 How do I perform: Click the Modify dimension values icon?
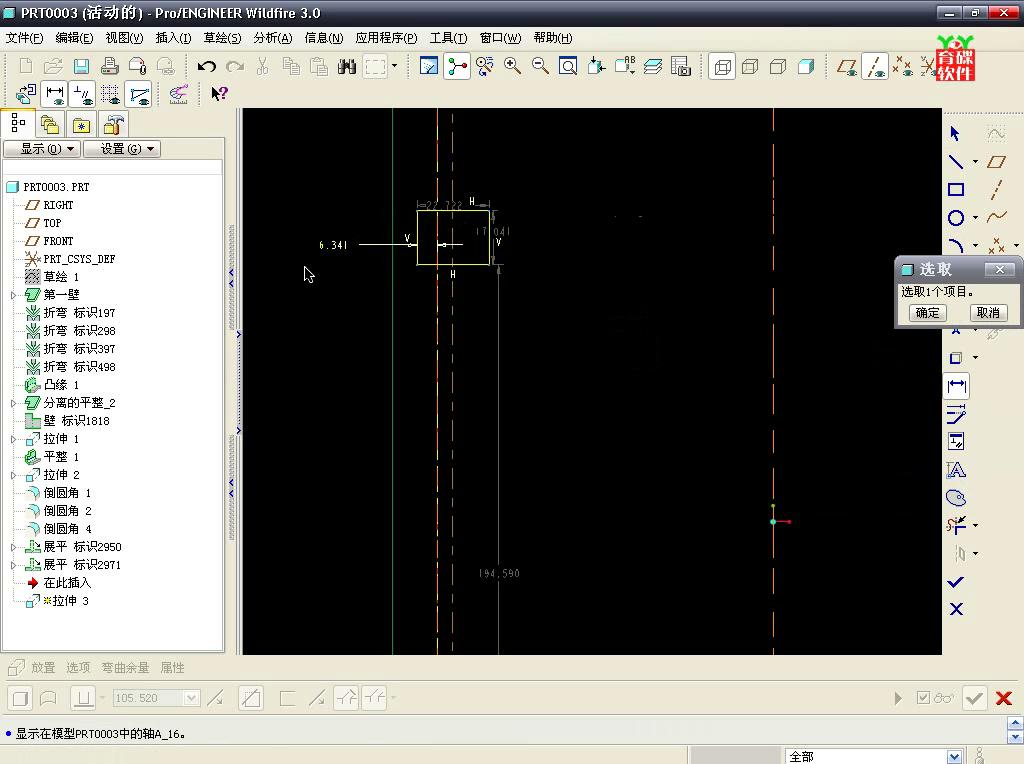coord(956,414)
